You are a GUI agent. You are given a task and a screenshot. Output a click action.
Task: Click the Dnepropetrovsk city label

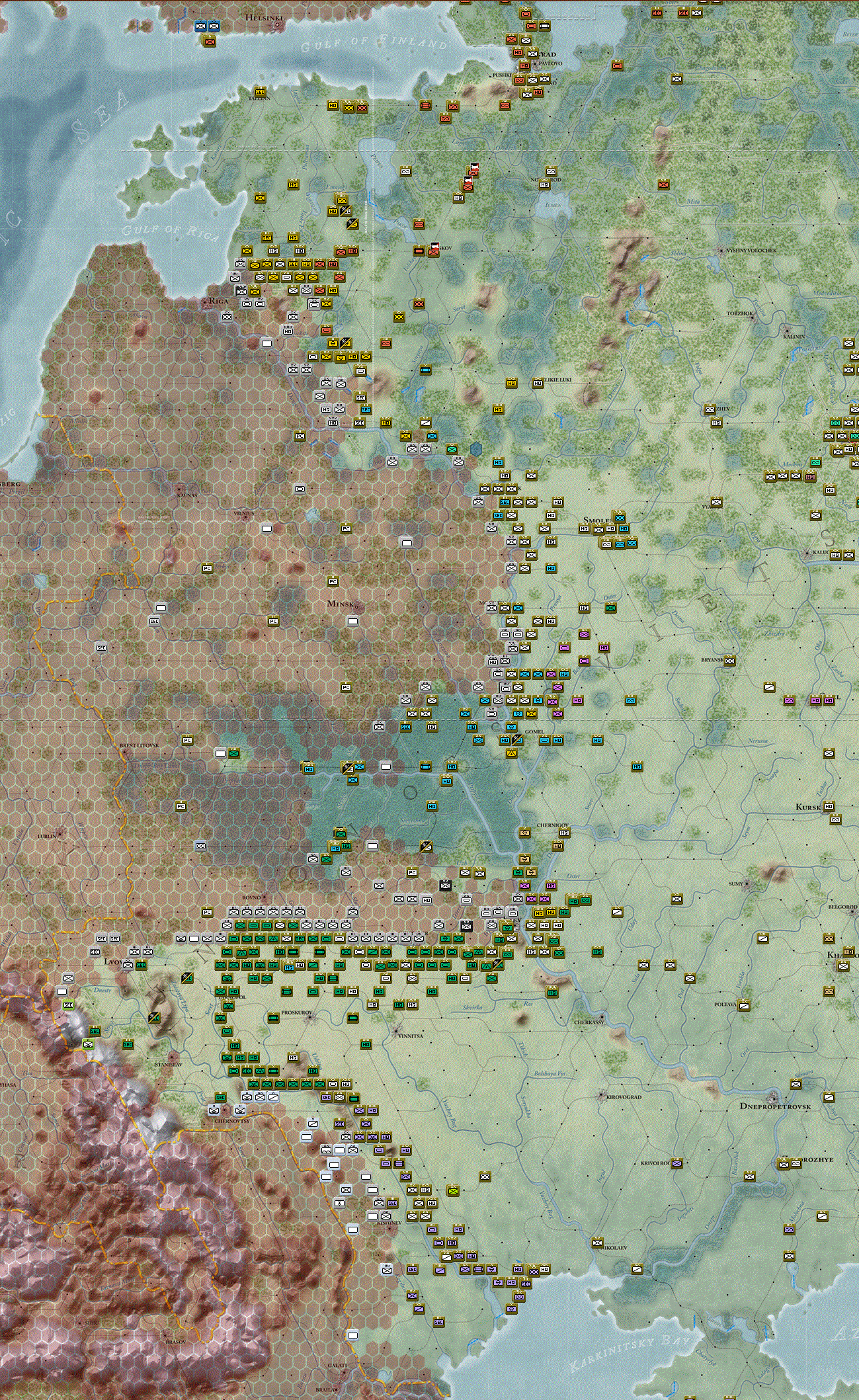click(x=775, y=1106)
